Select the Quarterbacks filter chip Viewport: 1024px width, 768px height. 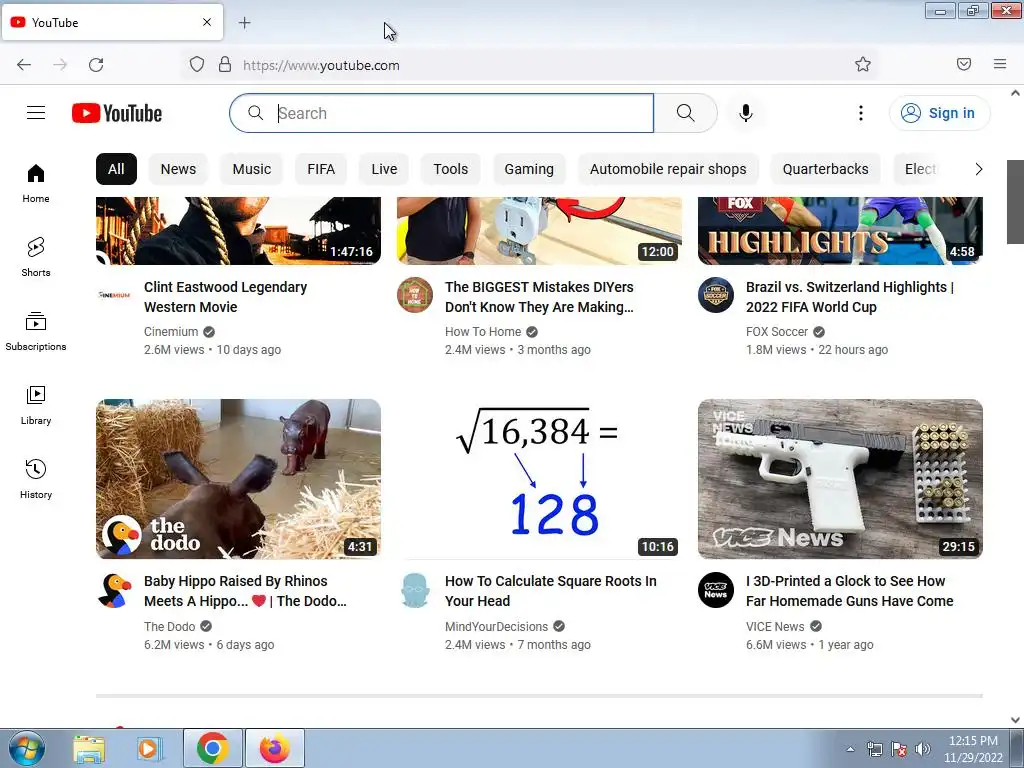point(825,169)
